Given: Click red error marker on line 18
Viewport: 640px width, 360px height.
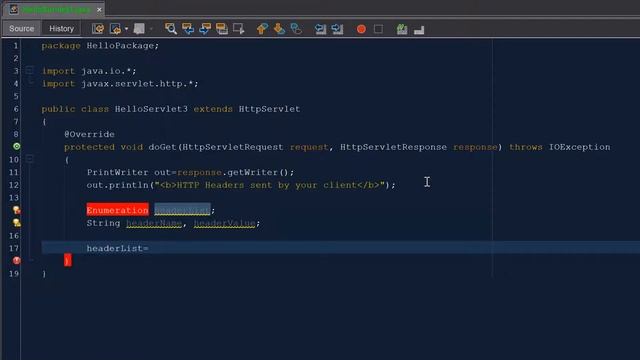Looking at the screenshot, I should [x=16, y=260].
